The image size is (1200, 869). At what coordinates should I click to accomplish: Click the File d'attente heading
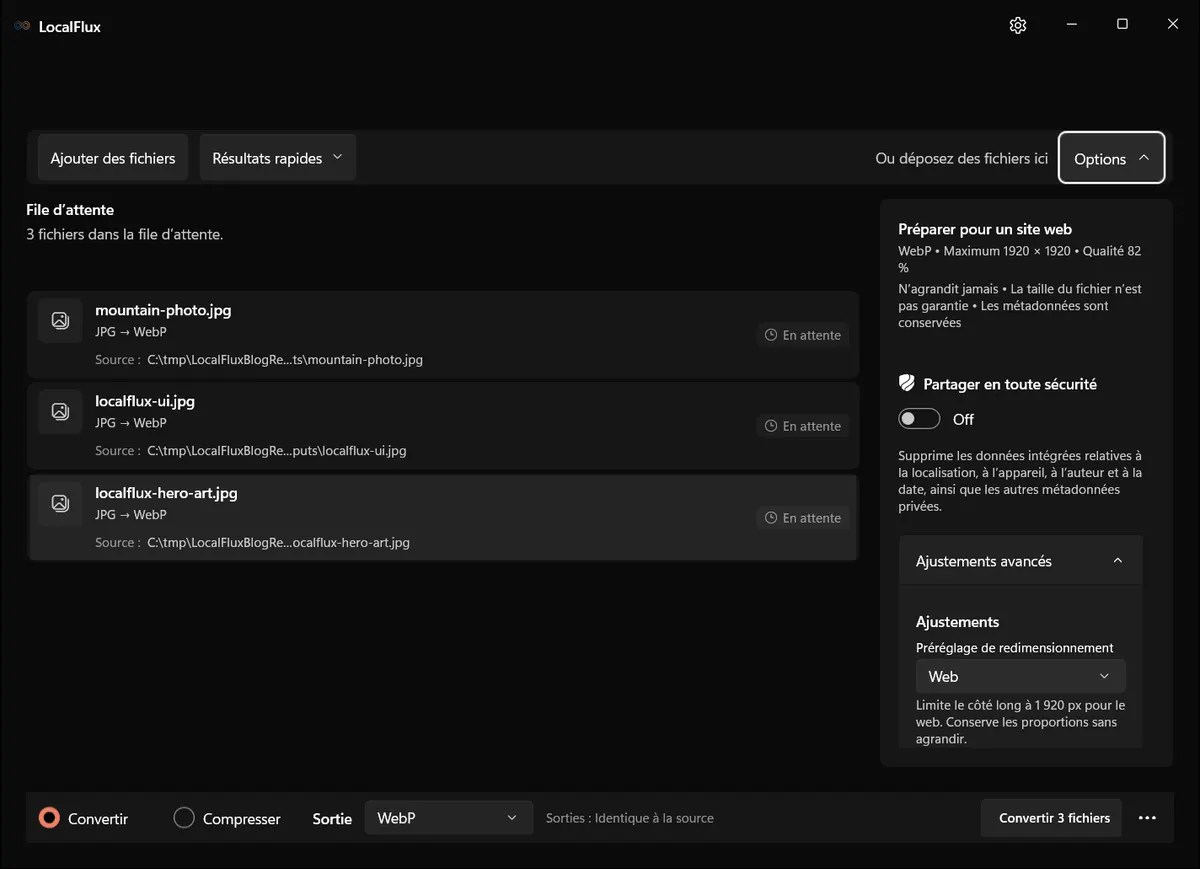coord(70,210)
